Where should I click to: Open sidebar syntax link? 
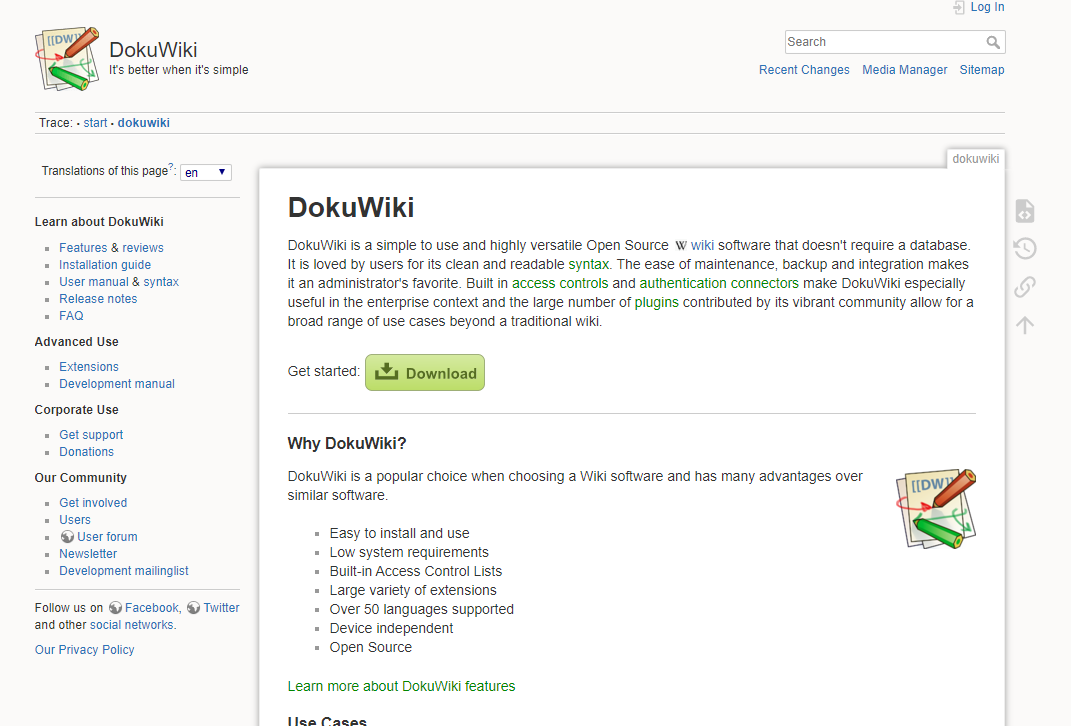point(161,282)
